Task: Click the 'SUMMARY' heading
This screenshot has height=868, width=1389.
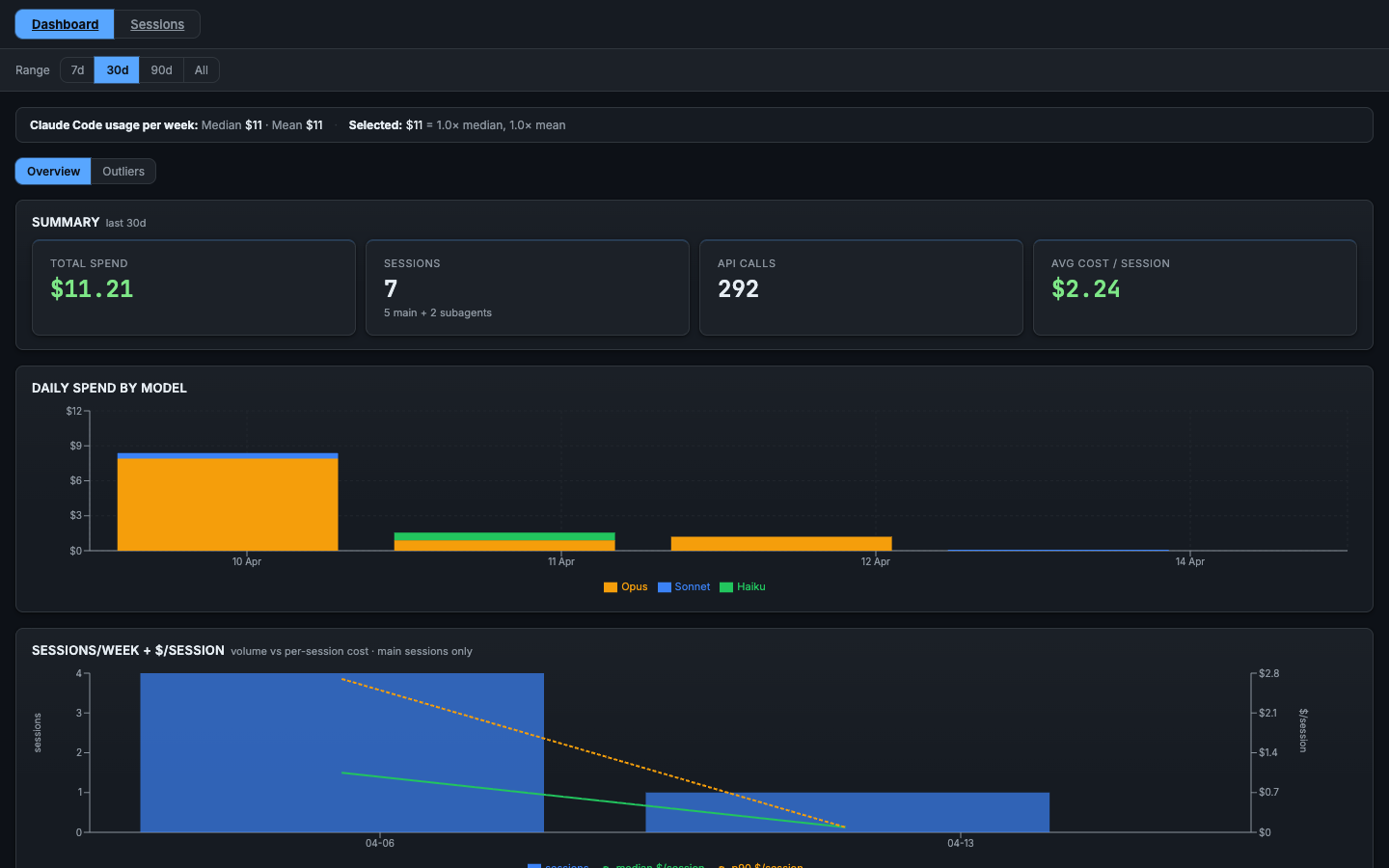Action: tap(66, 222)
